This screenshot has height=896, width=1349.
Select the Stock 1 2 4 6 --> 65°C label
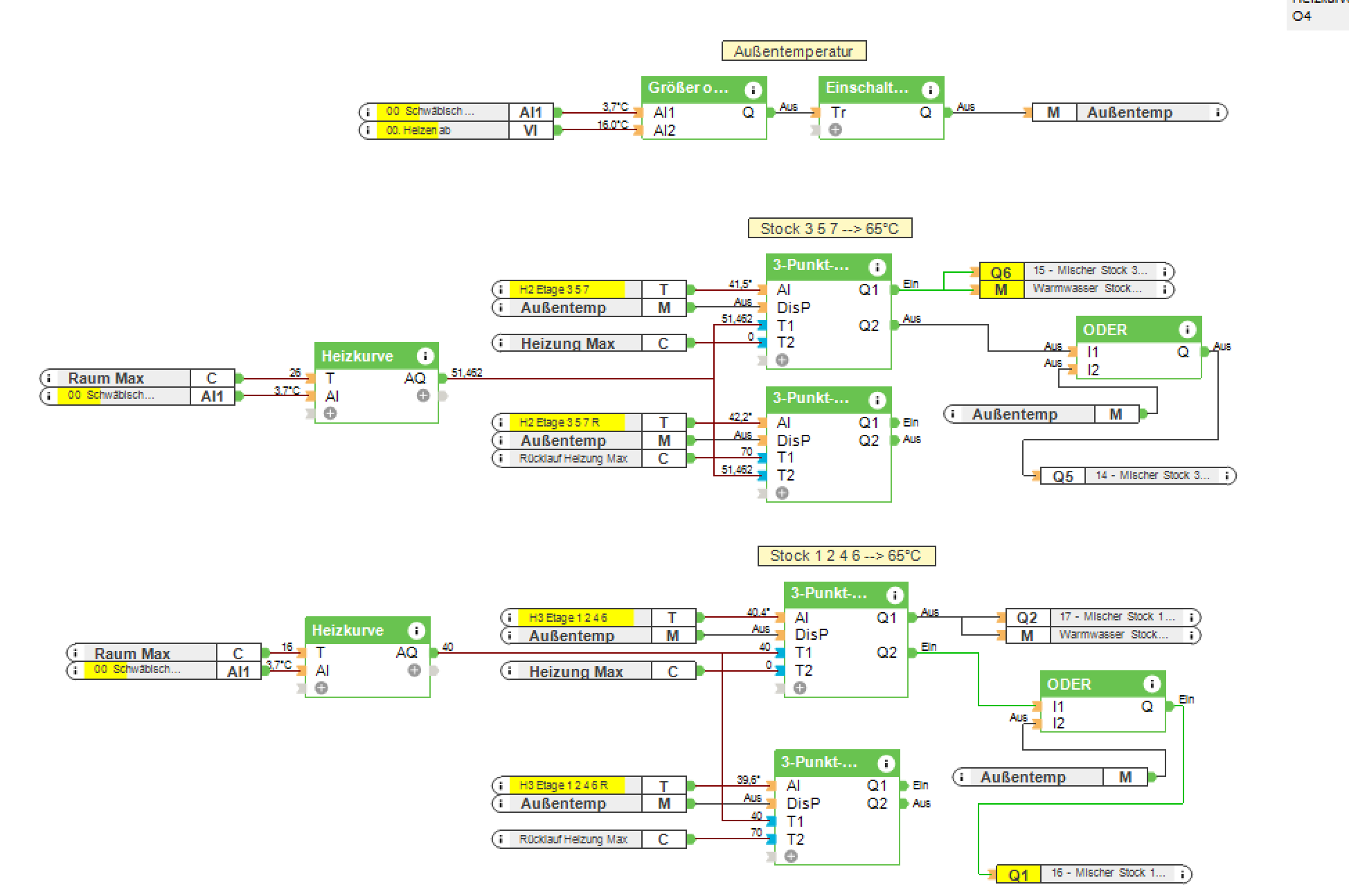tap(846, 556)
